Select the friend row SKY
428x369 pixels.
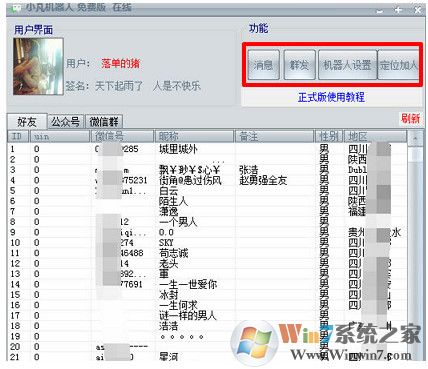[x=208, y=243]
